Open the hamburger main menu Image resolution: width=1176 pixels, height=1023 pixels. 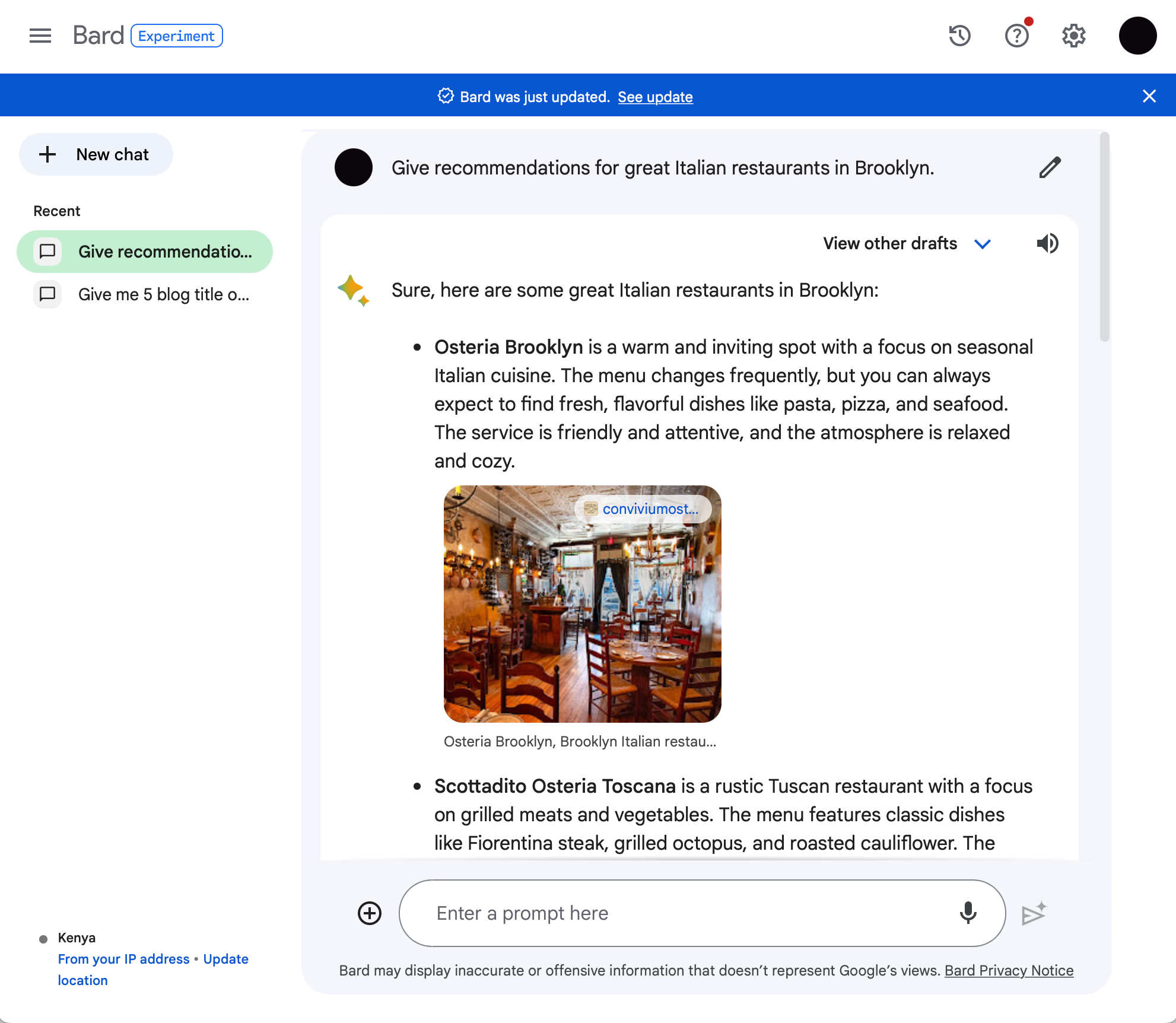pyautogui.click(x=40, y=36)
